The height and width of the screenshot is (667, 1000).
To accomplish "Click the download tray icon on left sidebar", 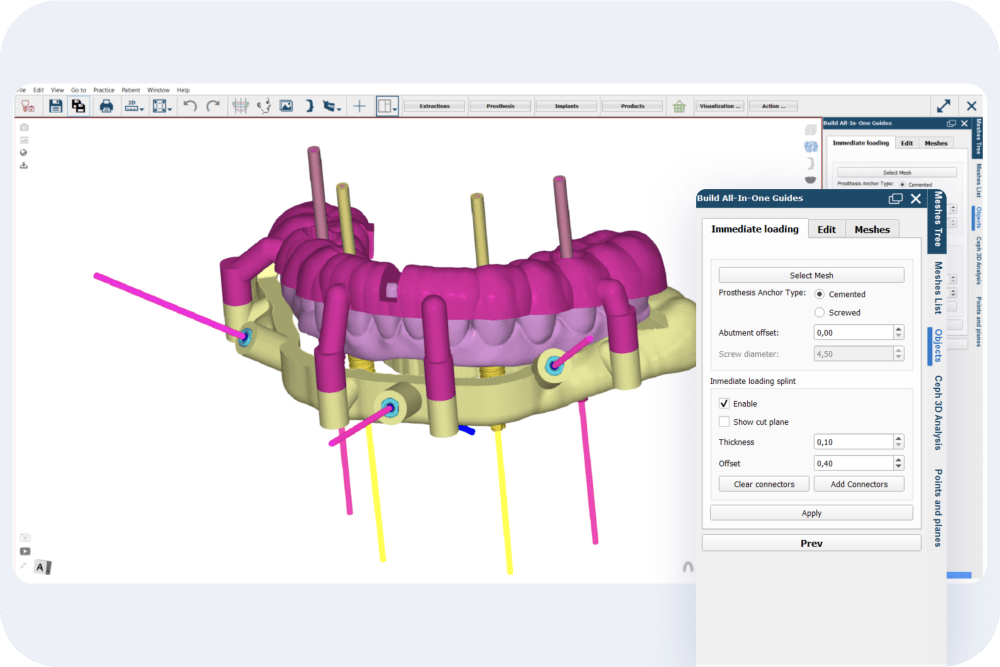I will (x=24, y=165).
